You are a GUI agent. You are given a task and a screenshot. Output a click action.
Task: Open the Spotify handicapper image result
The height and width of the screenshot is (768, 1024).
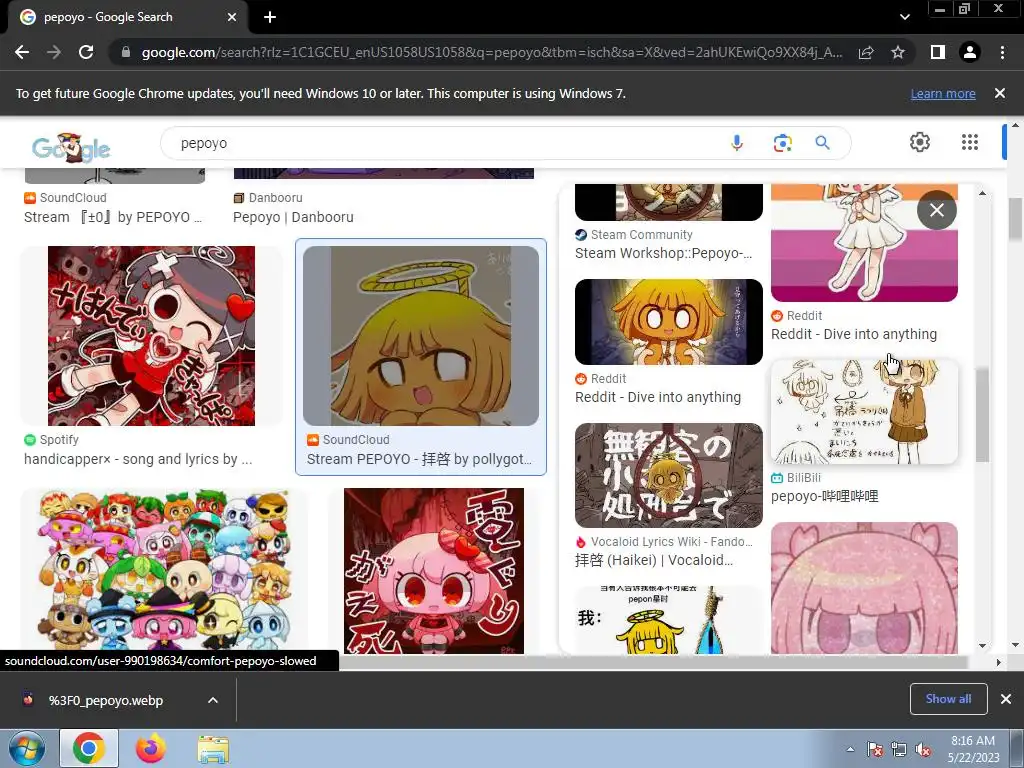pos(152,336)
